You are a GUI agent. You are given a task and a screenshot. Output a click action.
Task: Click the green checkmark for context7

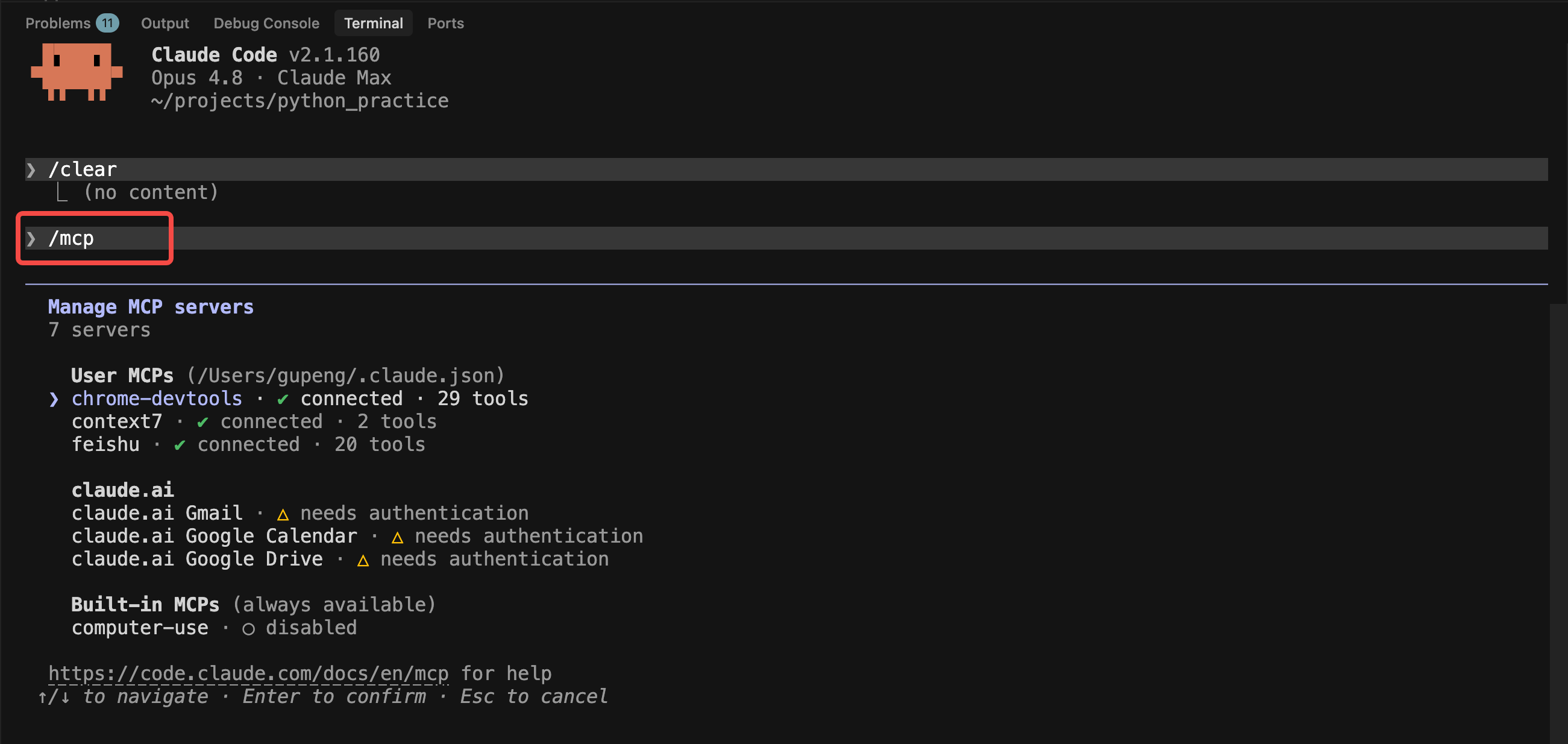[x=202, y=422]
